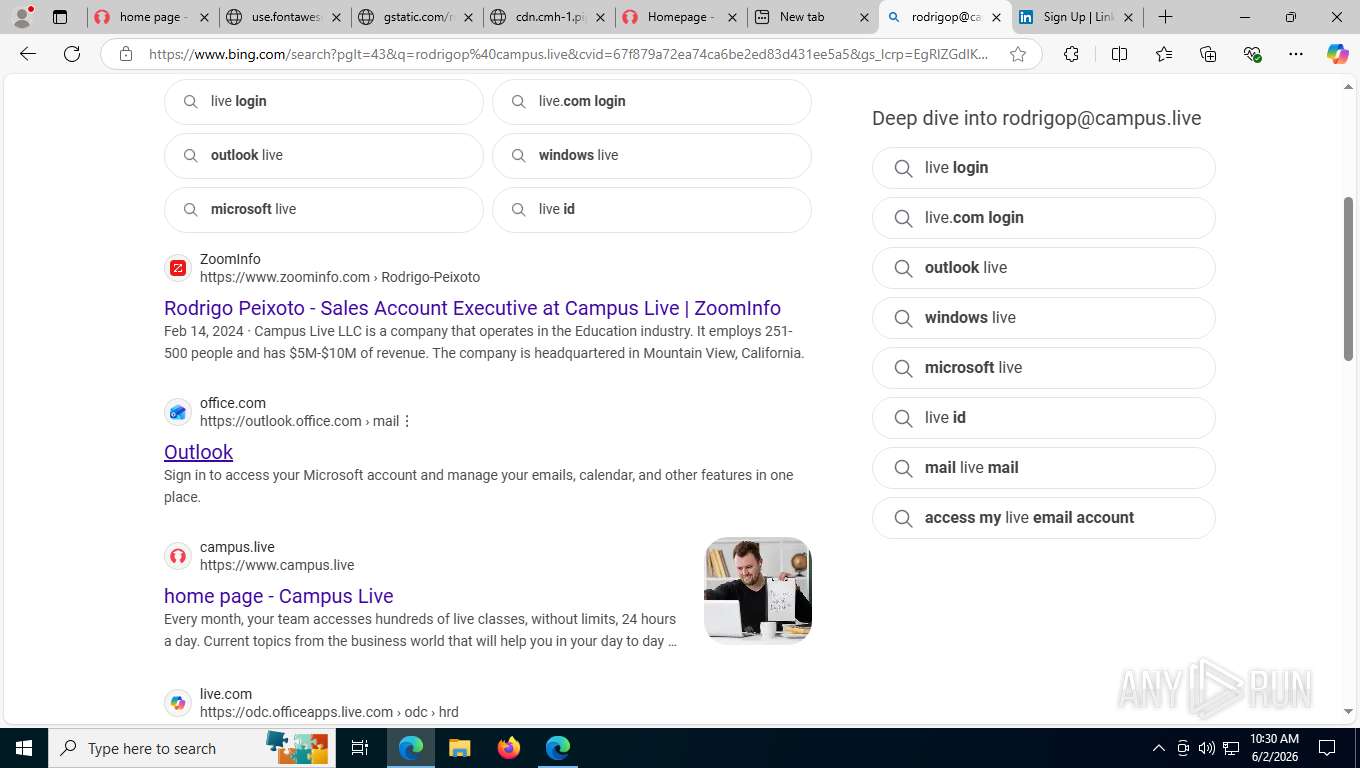Add this page to favorites star
Screen dimensions: 1360x768
(x=1018, y=54)
